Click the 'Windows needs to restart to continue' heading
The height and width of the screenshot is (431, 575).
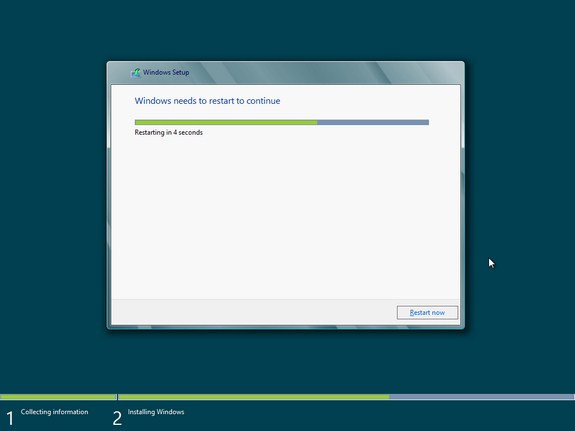coord(207,101)
